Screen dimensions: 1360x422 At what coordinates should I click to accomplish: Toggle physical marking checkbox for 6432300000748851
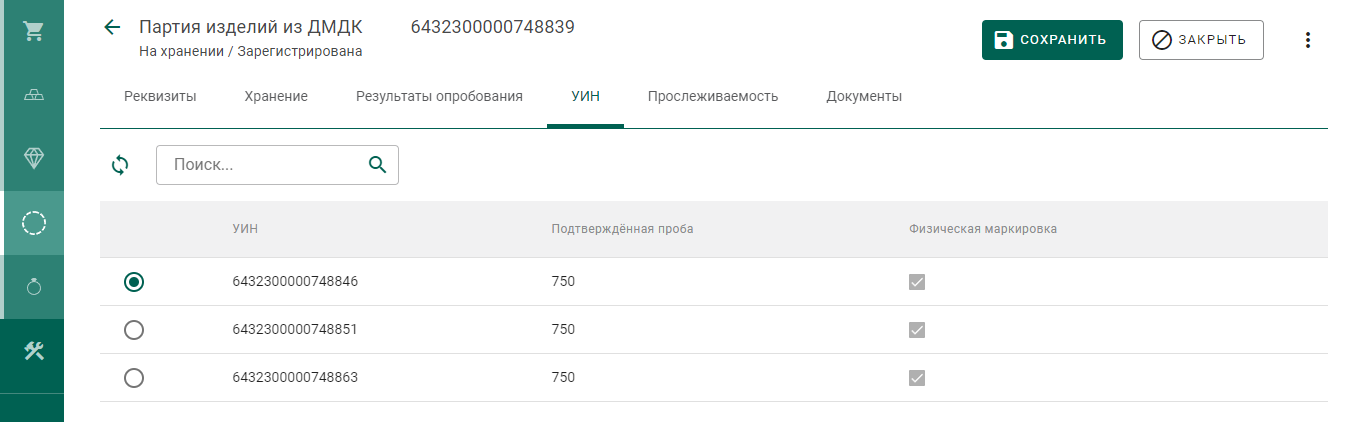[x=917, y=330]
